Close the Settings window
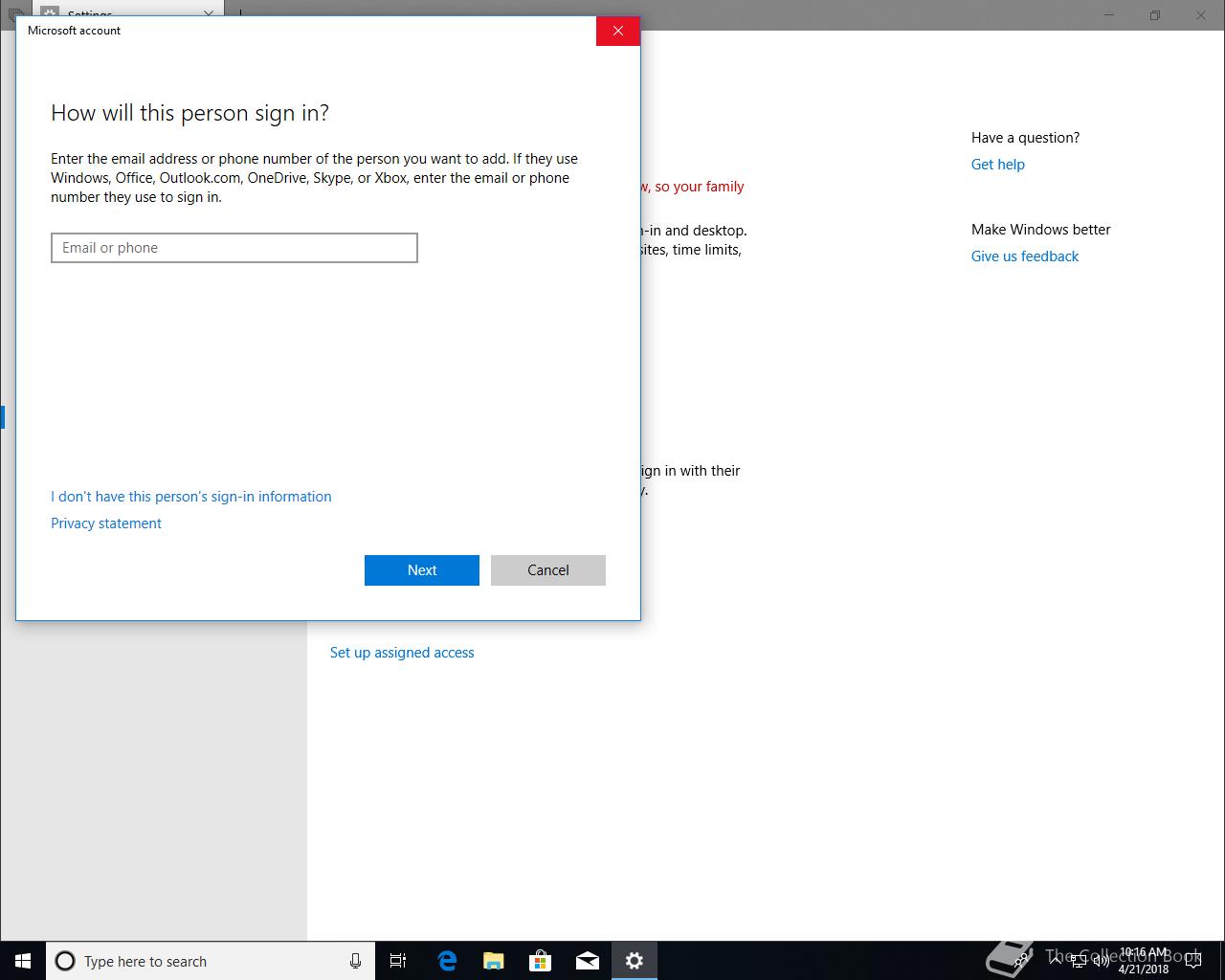This screenshot has width=1225, height=980. 1201,14
